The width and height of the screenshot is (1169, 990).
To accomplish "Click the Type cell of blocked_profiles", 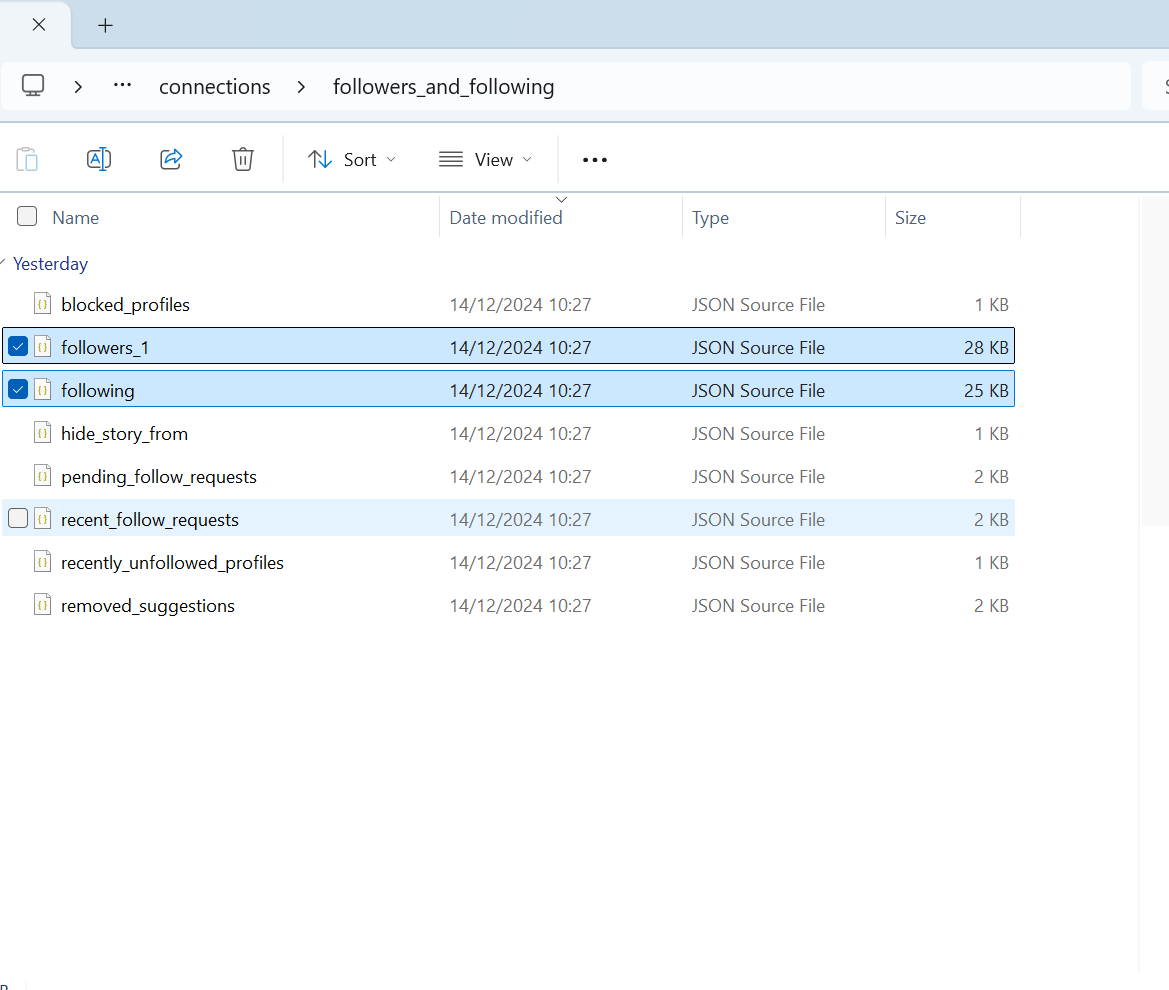I will 758,305.
